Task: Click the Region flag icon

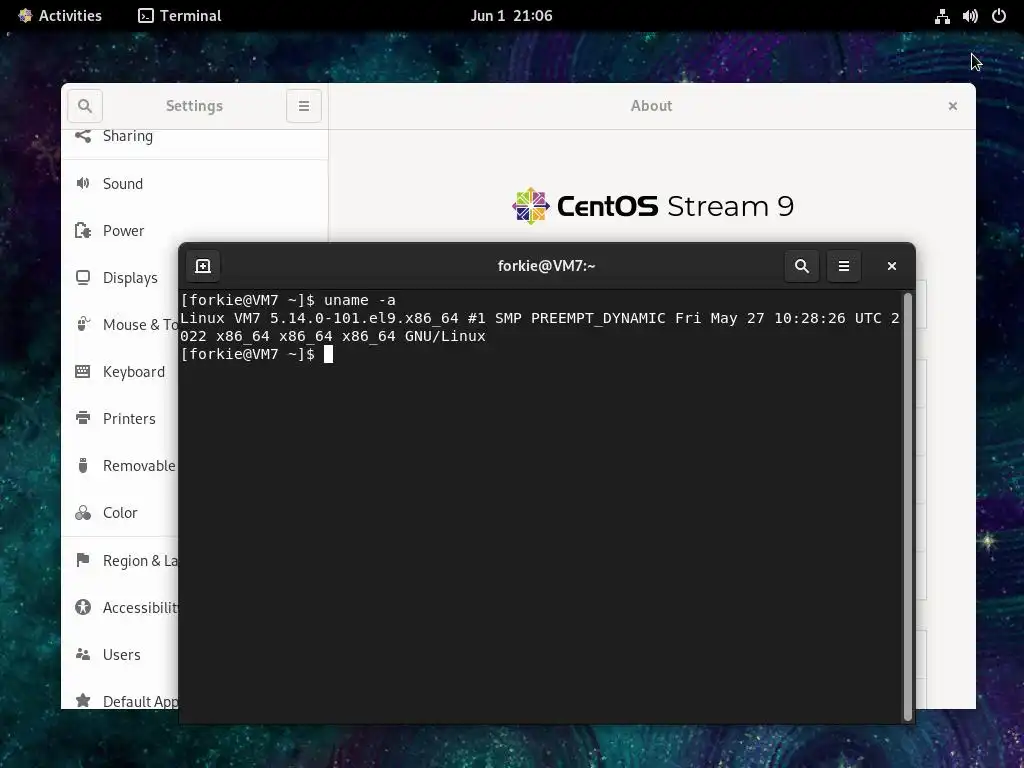Action: (x=83, y=560)
